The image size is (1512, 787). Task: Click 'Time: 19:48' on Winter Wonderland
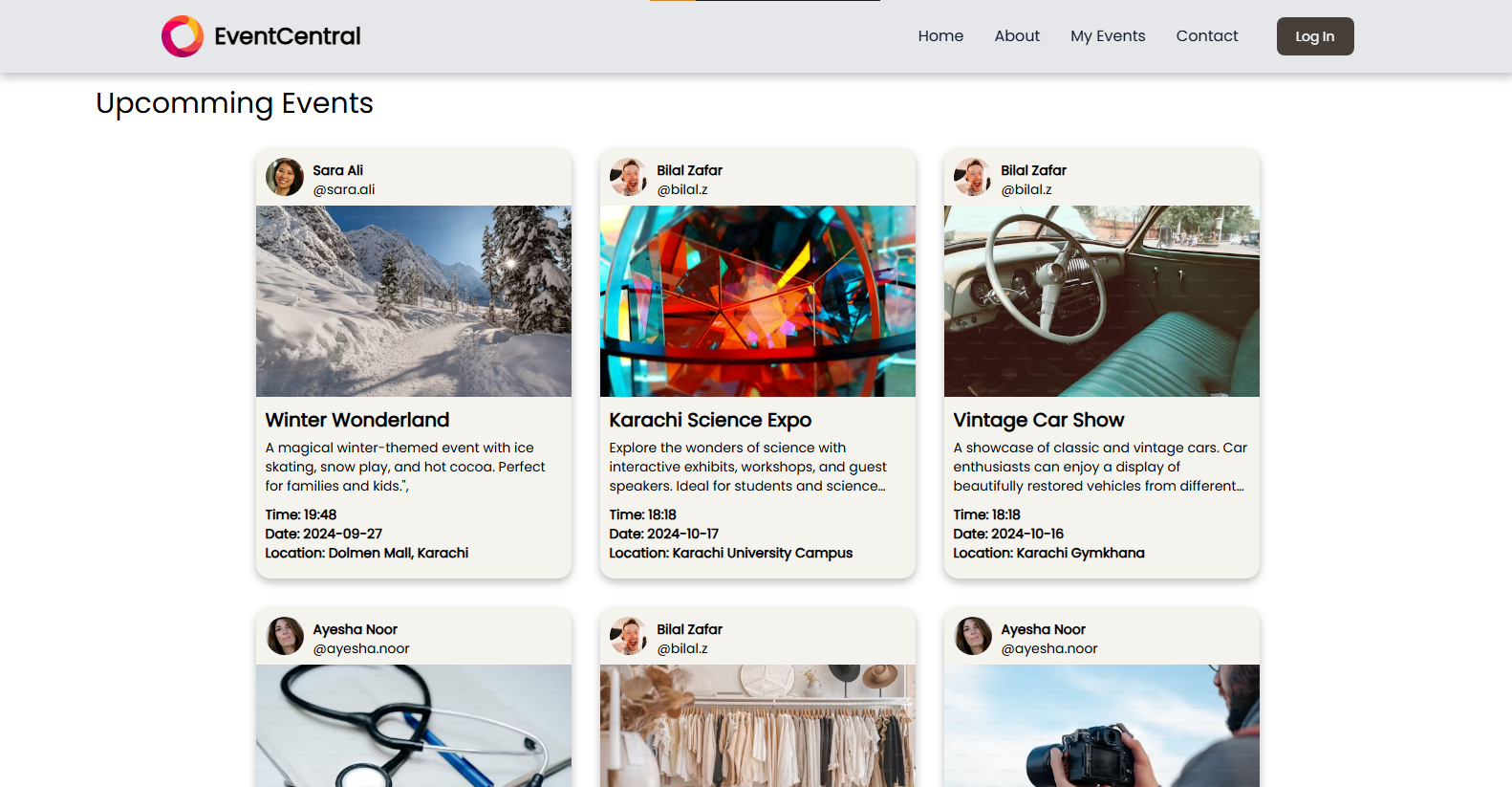(301, 514)
